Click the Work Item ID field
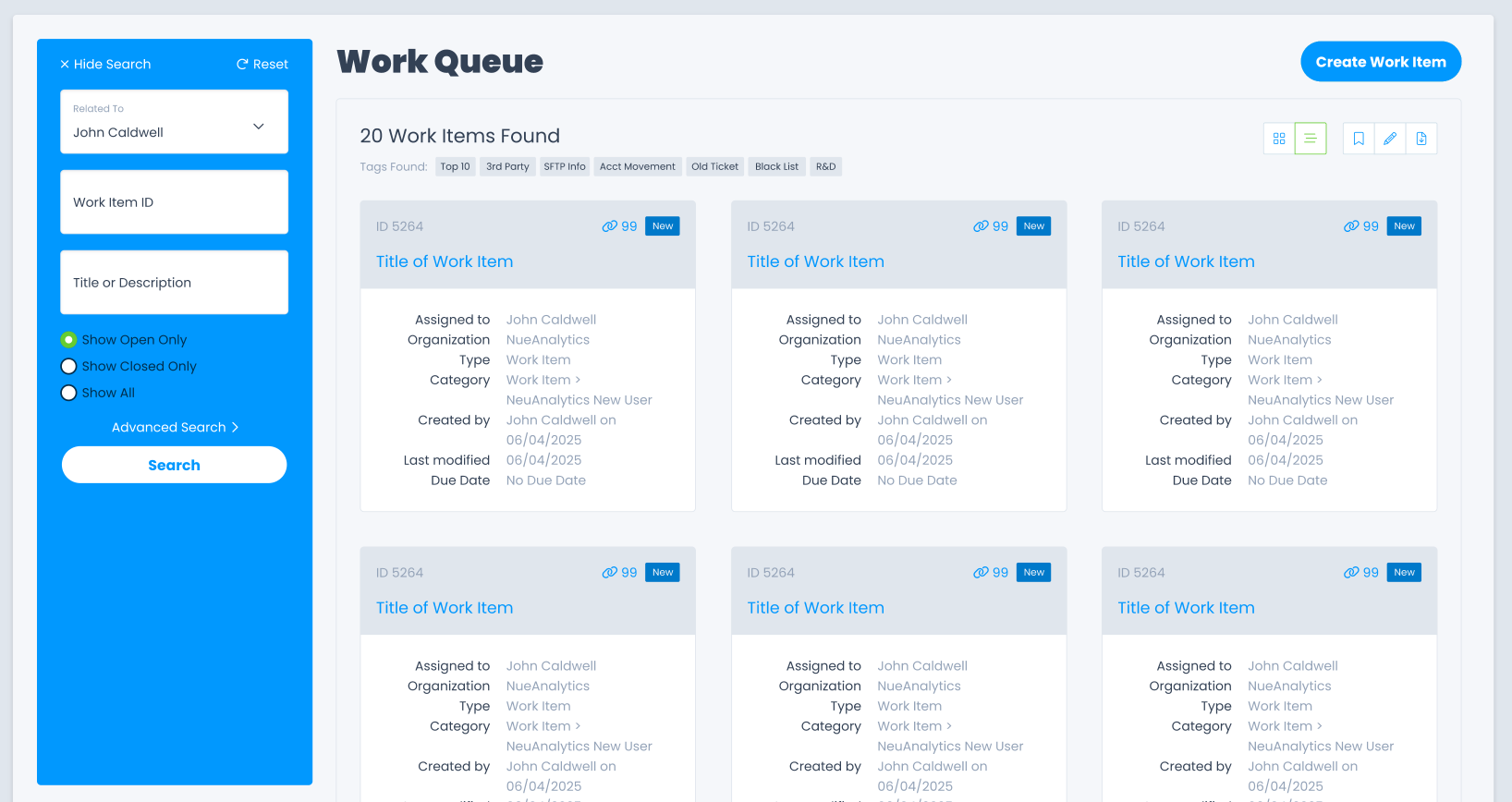The image size is (1512, 802). (175, 202)
